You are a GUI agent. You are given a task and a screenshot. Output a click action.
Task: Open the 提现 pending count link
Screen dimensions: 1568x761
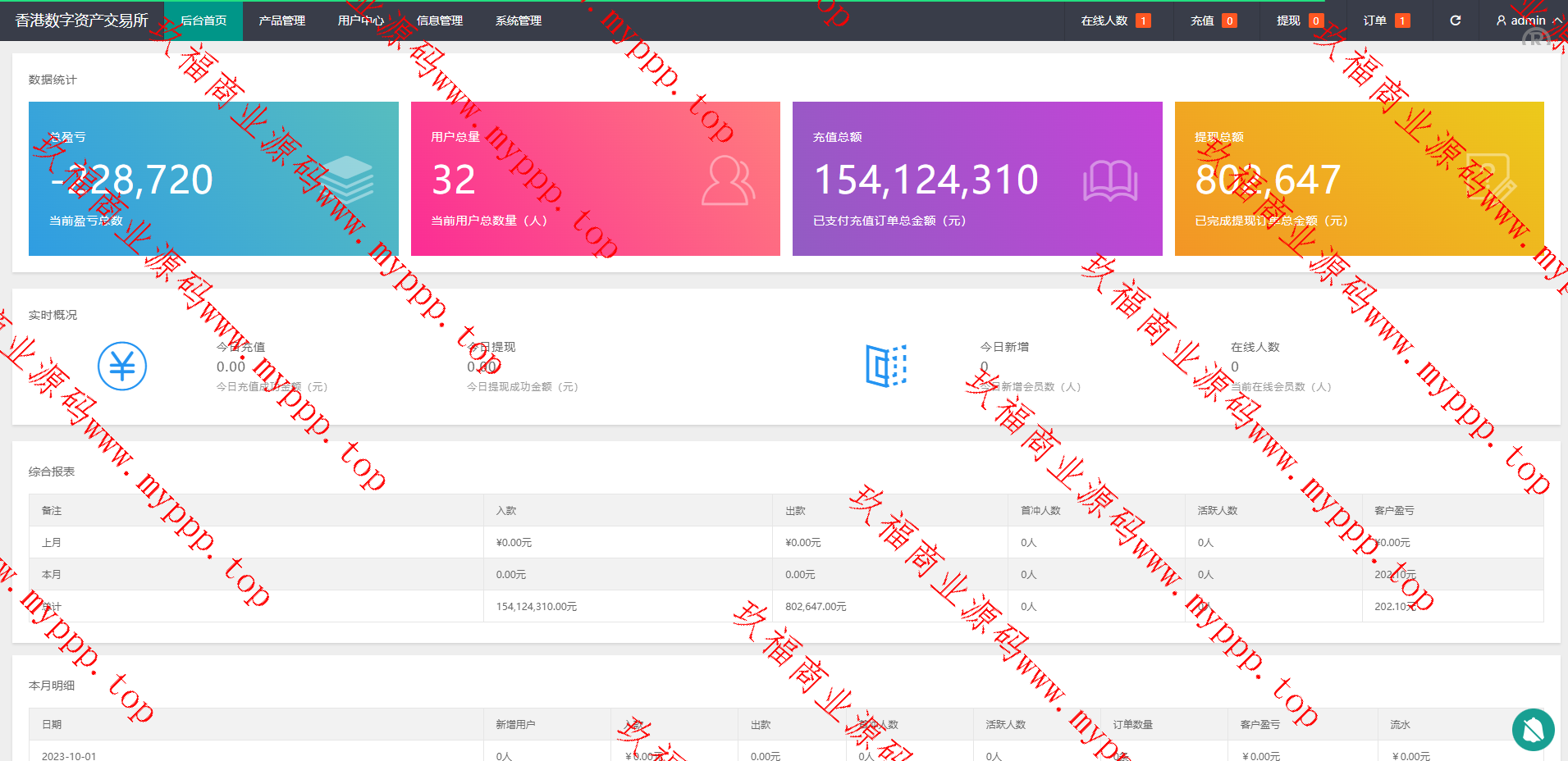point(1298,21)
